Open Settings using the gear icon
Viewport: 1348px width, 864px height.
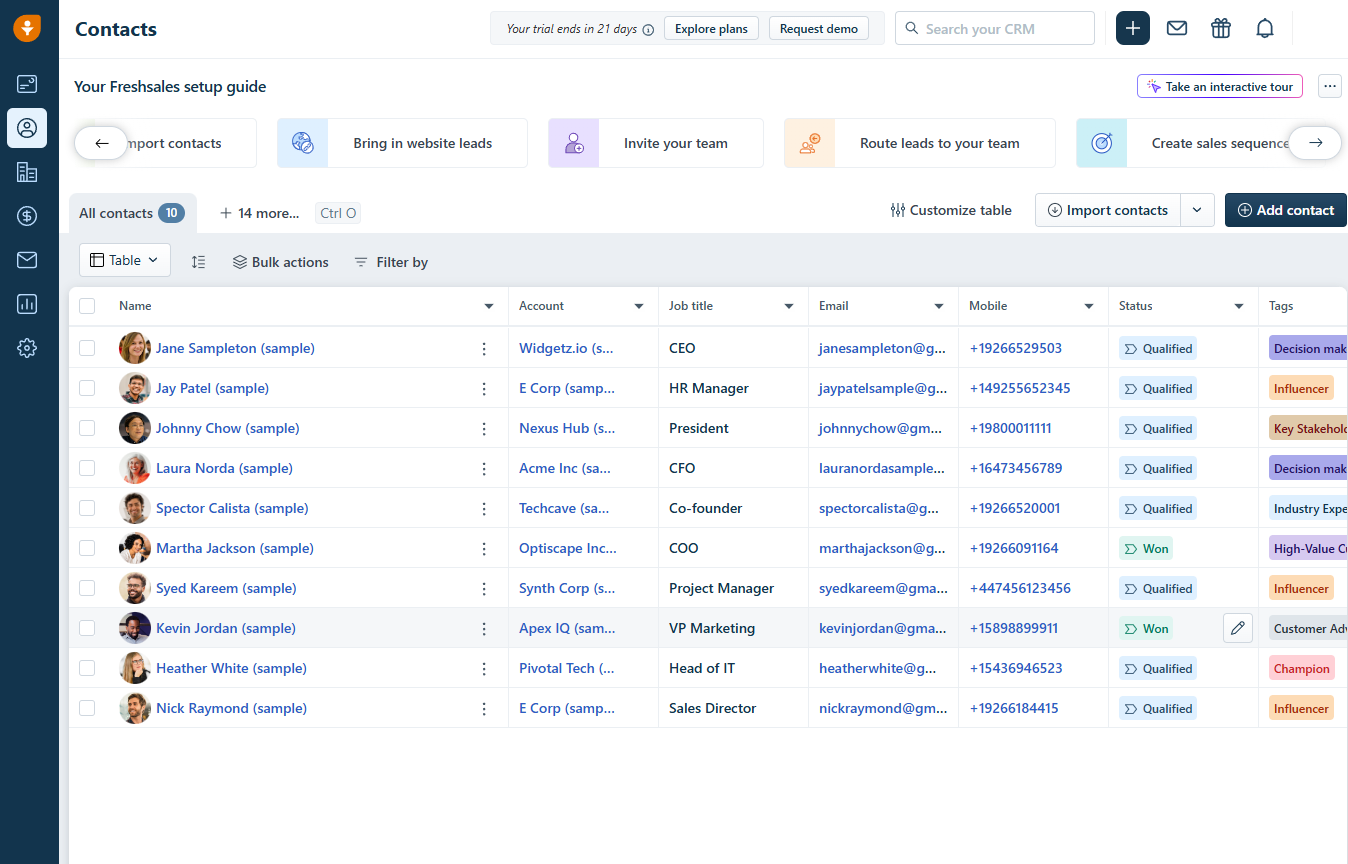[27, 348]
